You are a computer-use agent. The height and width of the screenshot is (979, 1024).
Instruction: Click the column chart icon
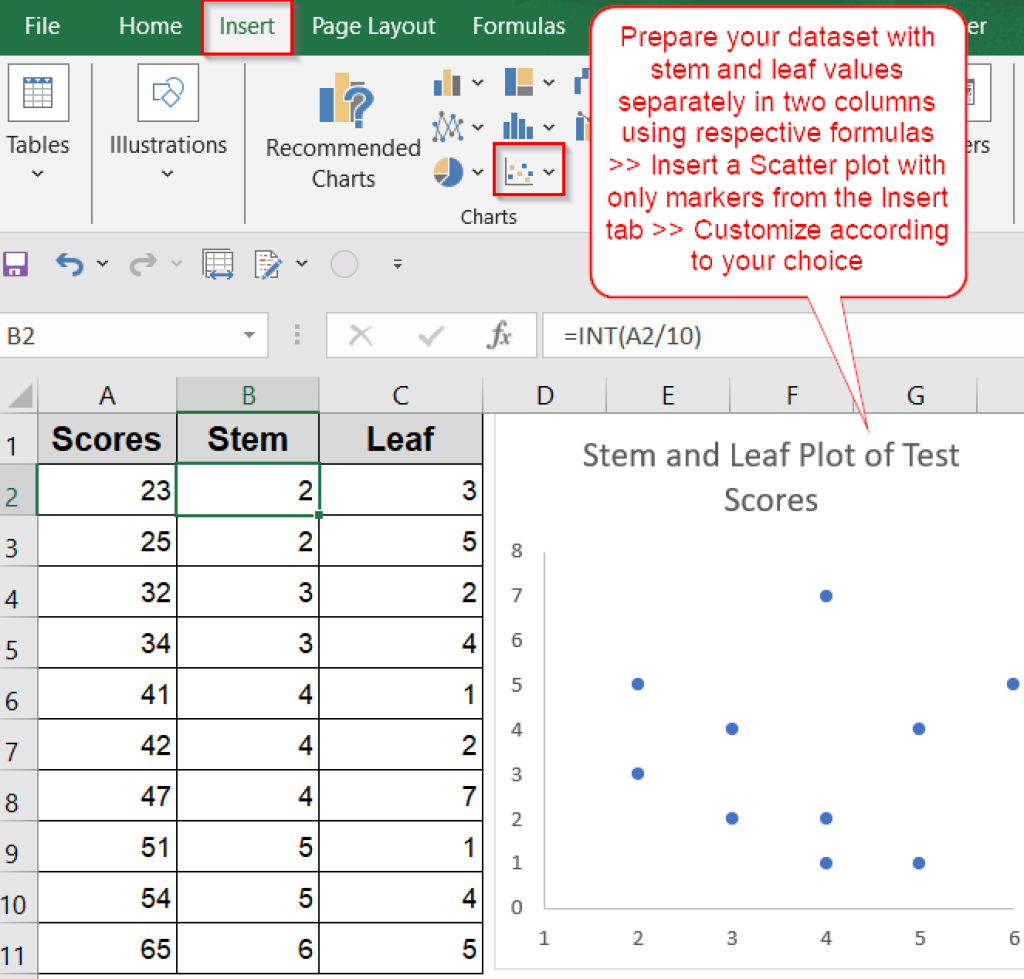point(449,82)
